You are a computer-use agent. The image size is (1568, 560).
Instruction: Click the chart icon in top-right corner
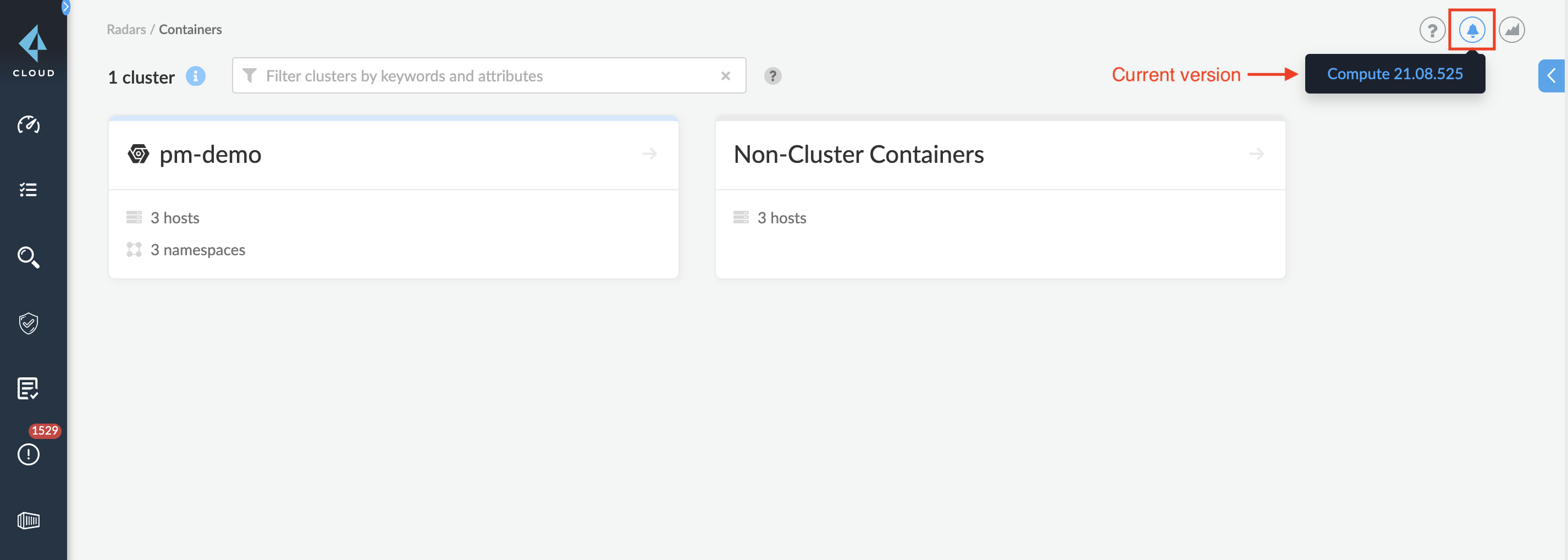1511,30
